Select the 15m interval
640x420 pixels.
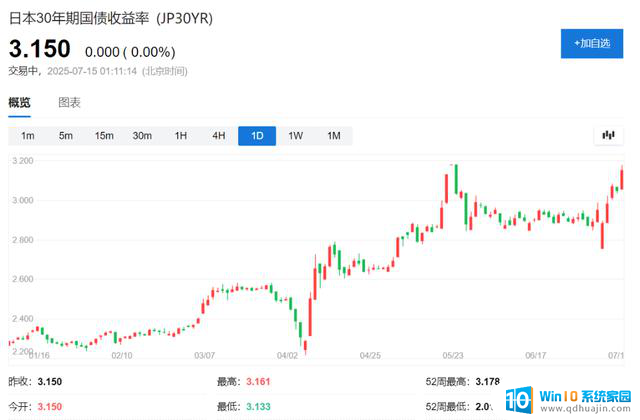(104, 136)
